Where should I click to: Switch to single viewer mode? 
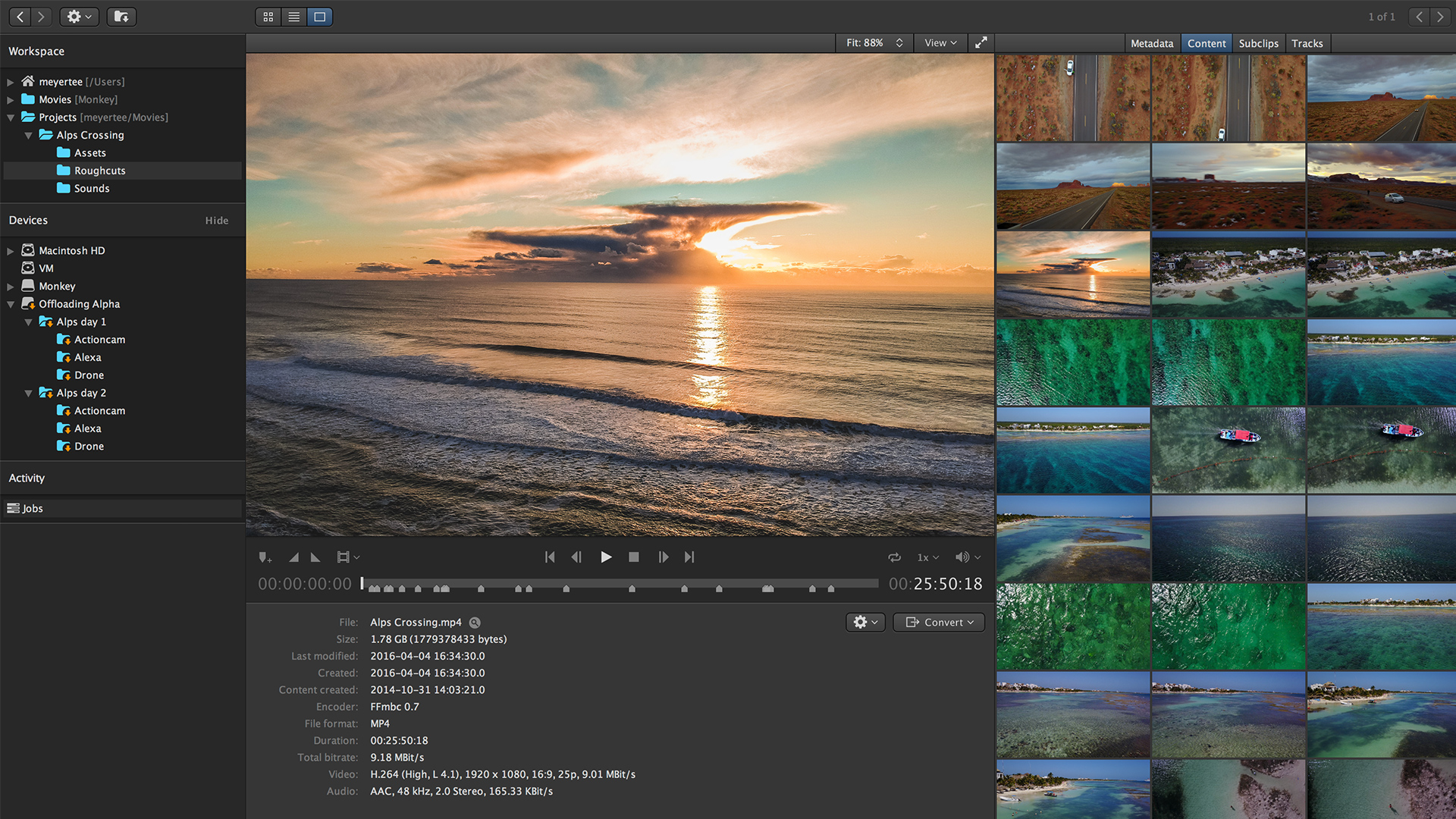pos(320,17)
